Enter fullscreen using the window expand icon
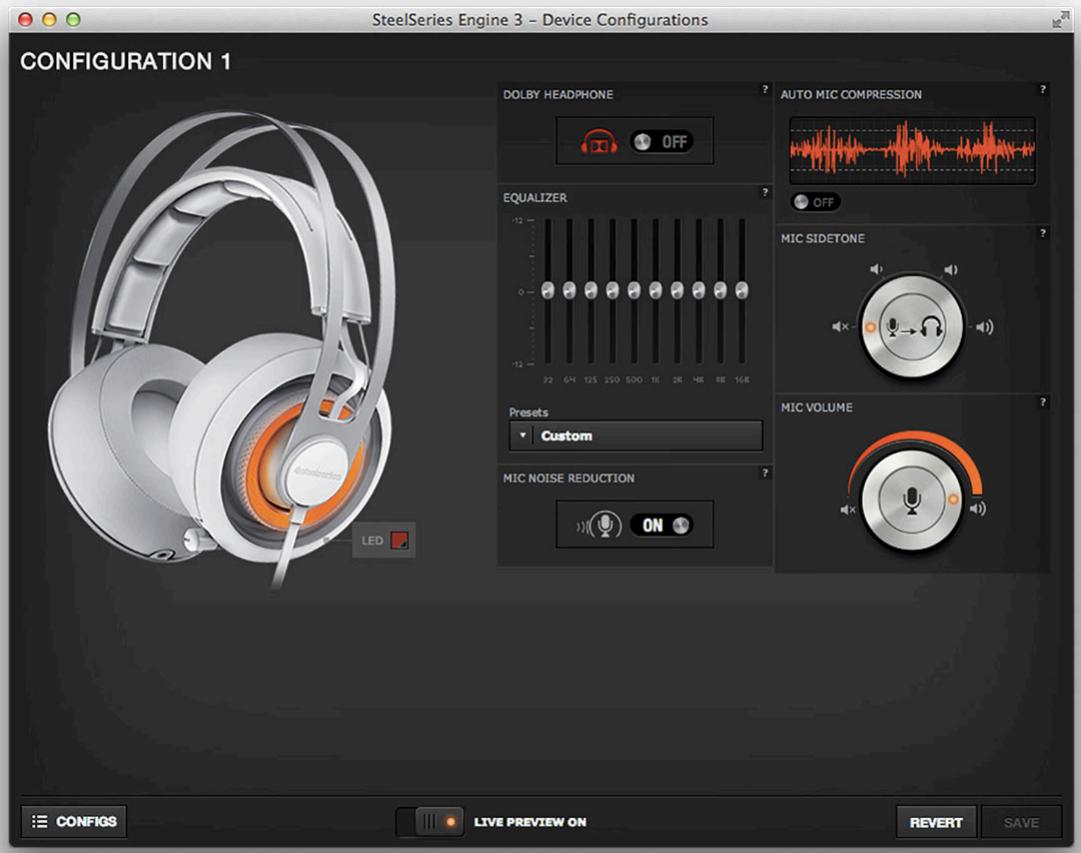The width and height of the screenshot is (1081, 853). [1060, 20]
